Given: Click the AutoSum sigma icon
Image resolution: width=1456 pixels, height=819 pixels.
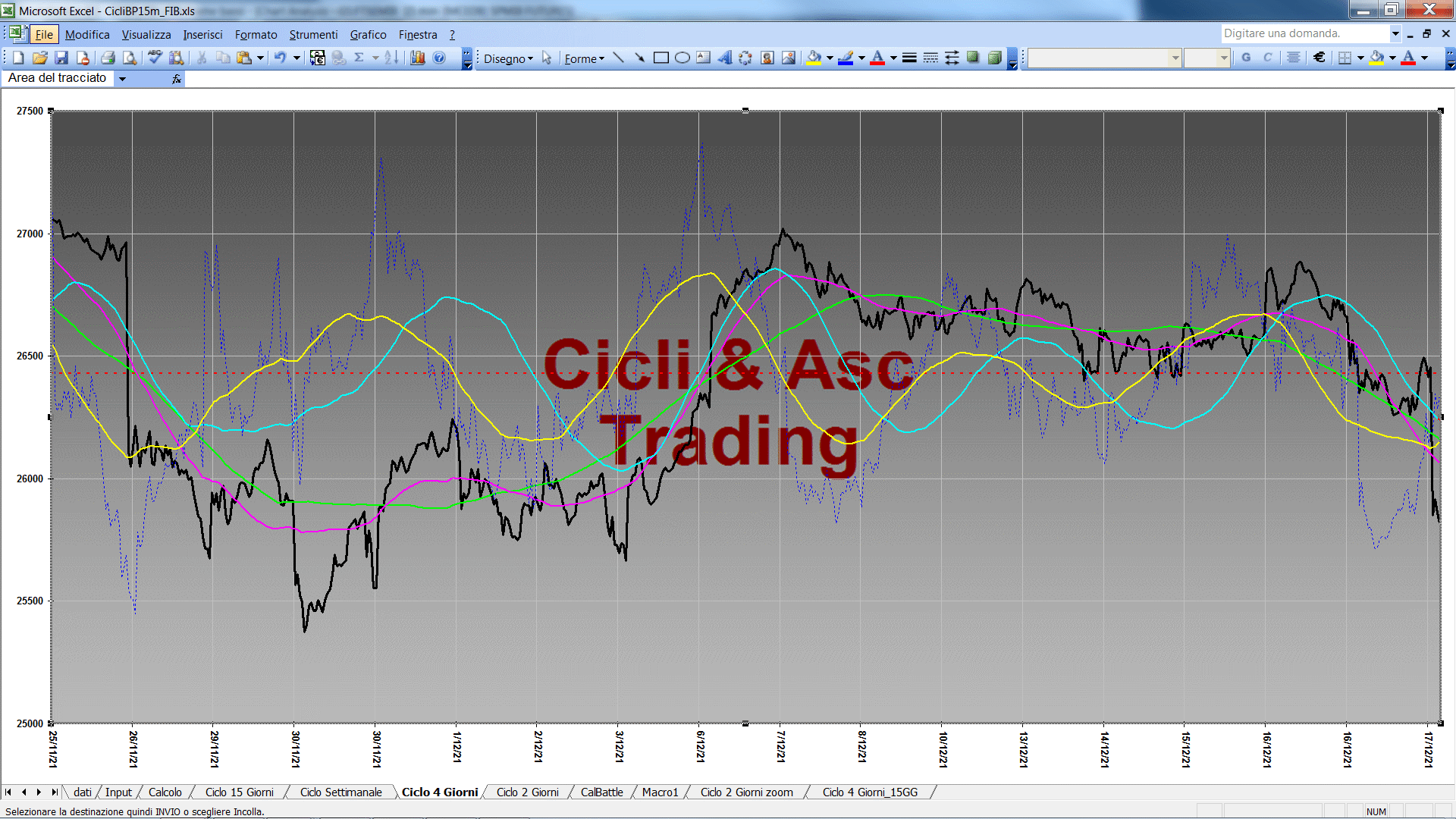Looking at the screenshot, I should (x=359, y=58).
